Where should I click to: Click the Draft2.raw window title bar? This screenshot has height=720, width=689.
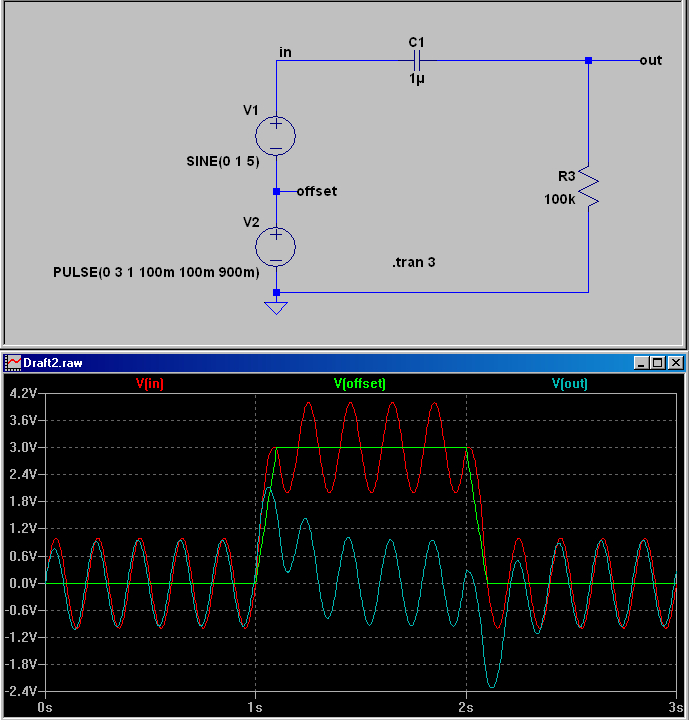click(344, 363)
